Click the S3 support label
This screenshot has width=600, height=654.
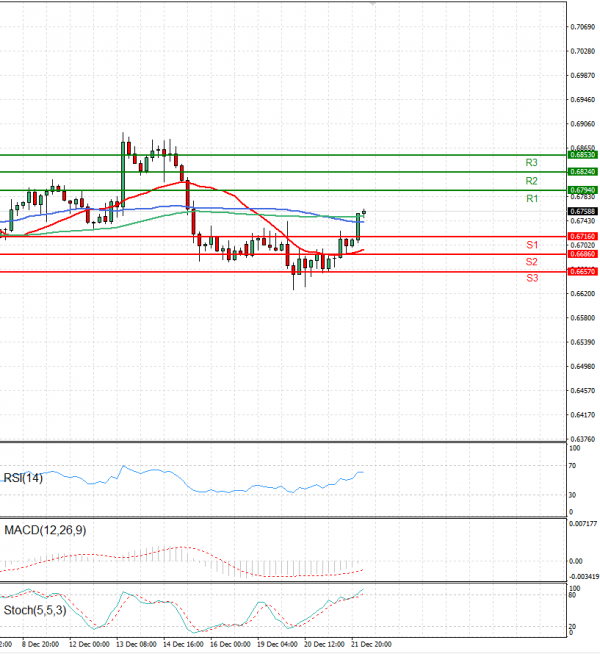point(532,278)
